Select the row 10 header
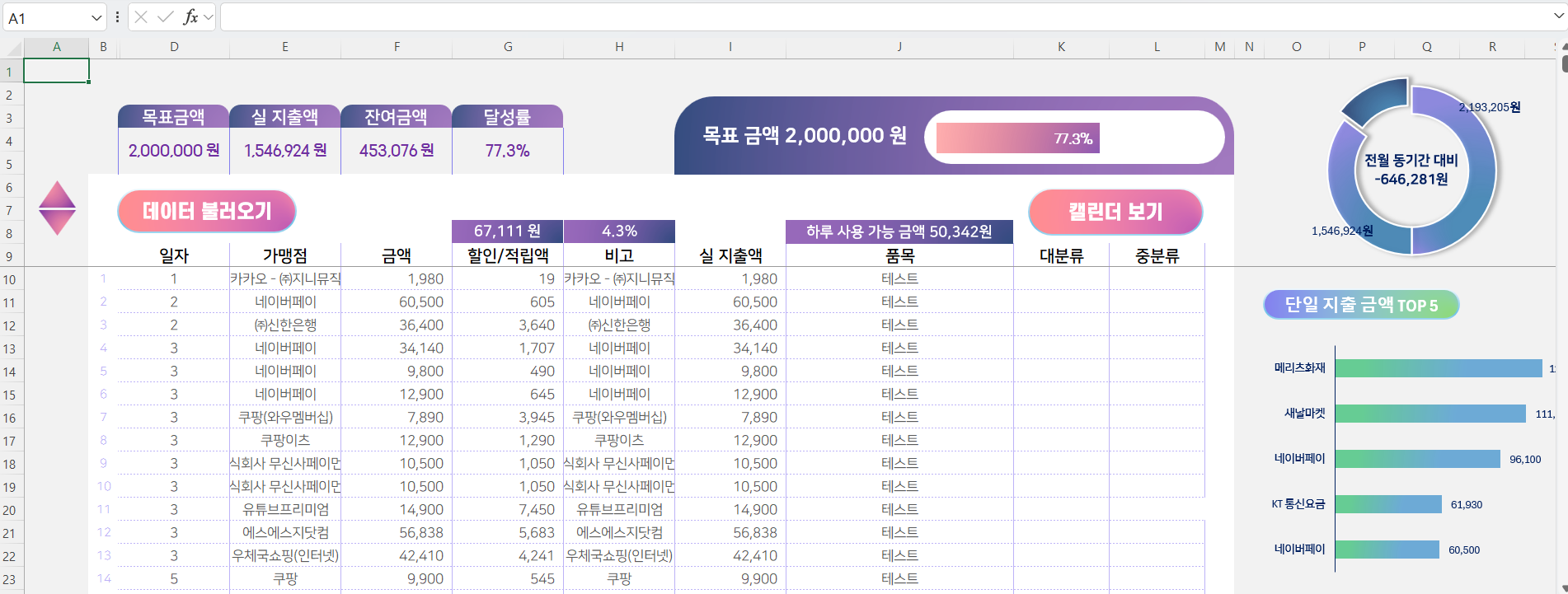The image size is (1568, 594). pyautogui.click(x=10, y=279)
